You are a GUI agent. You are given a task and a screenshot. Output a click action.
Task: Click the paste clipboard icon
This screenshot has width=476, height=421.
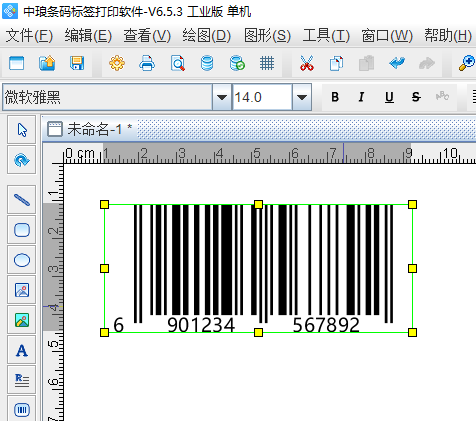click(x=366, y=63)
